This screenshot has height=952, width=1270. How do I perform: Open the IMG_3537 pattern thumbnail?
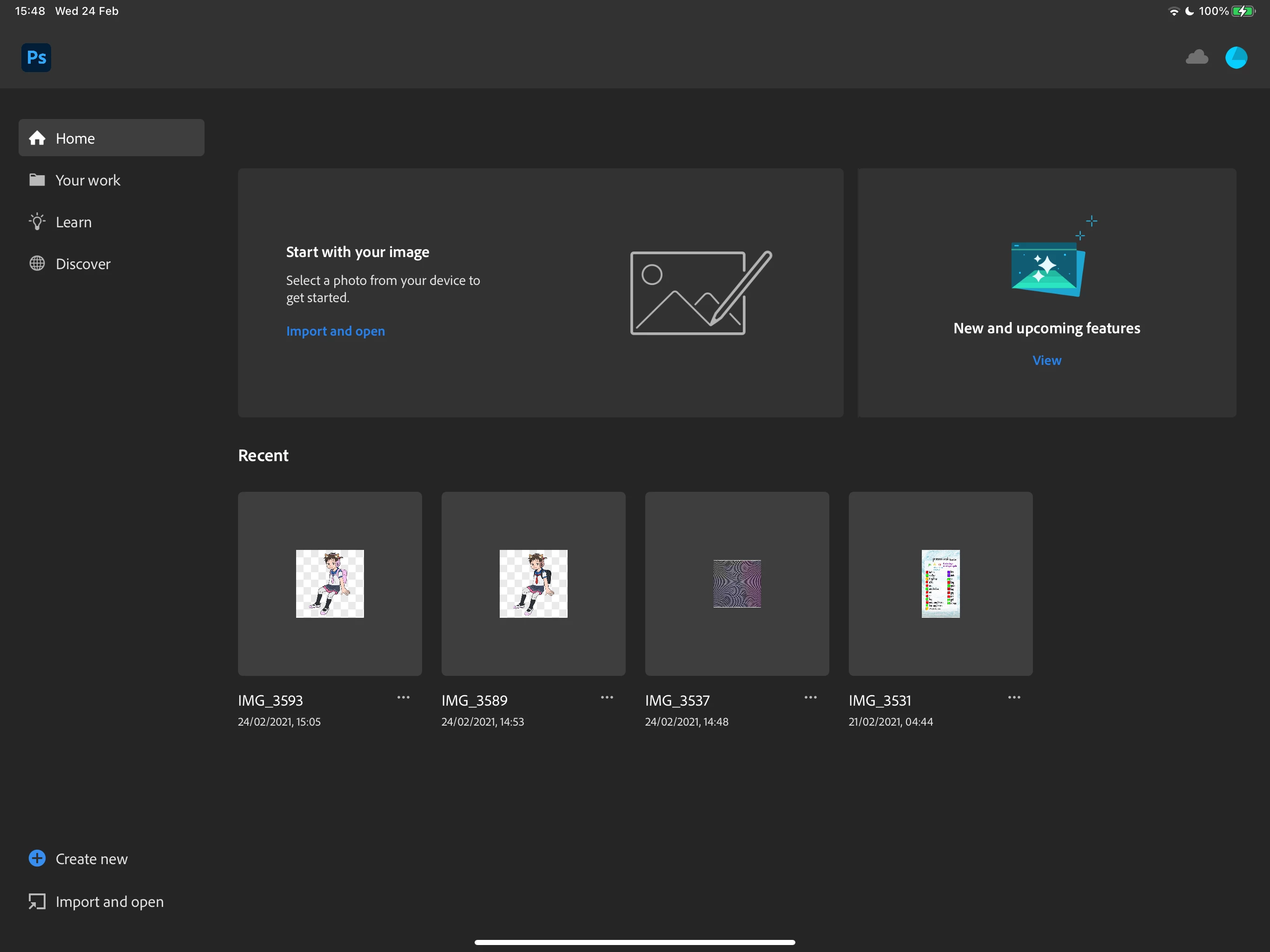coord(737,583)
